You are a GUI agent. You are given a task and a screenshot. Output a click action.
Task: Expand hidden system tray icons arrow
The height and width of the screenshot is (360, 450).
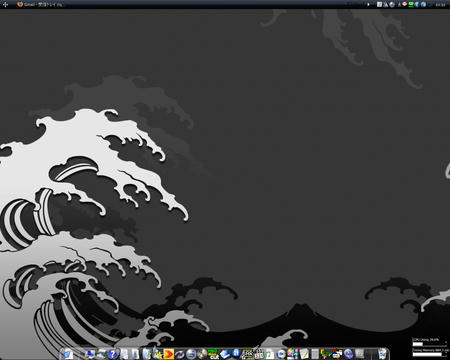tap(368, 5)
